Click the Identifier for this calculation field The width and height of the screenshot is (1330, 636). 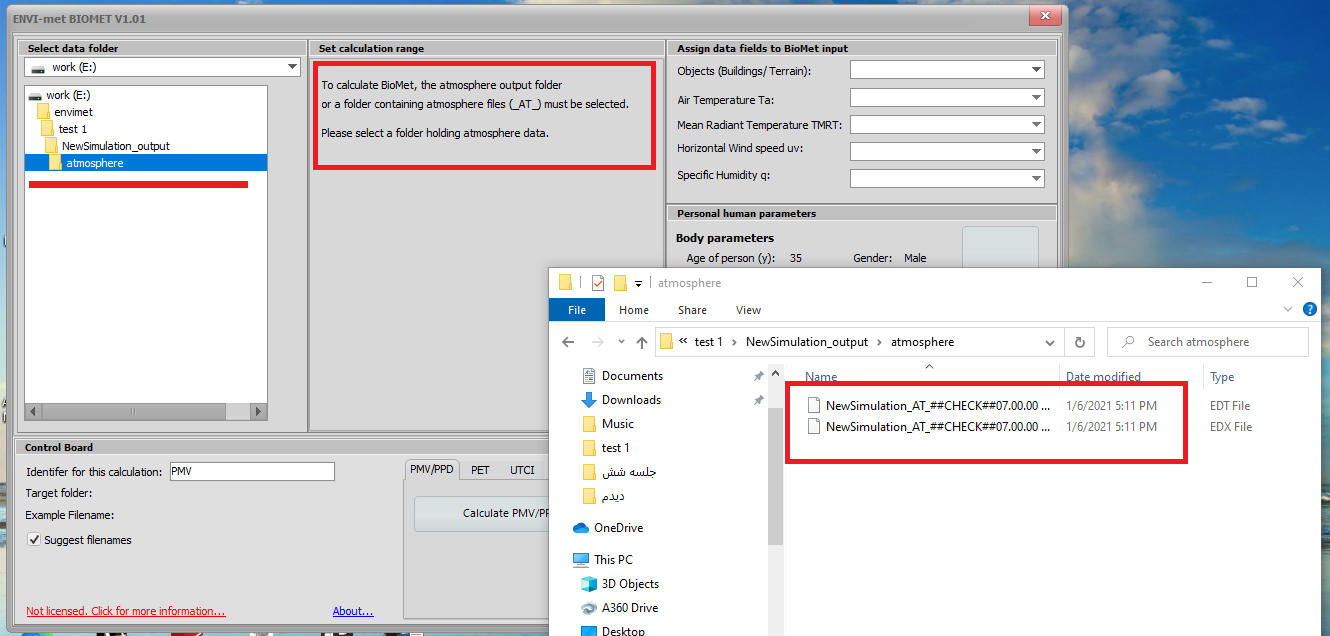coord(252,471)
